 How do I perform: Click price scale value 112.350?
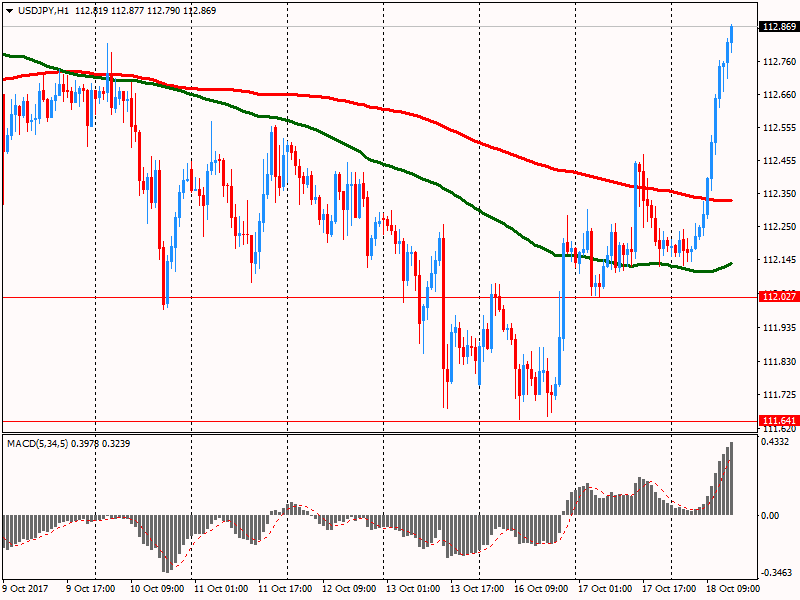point(779,194)
